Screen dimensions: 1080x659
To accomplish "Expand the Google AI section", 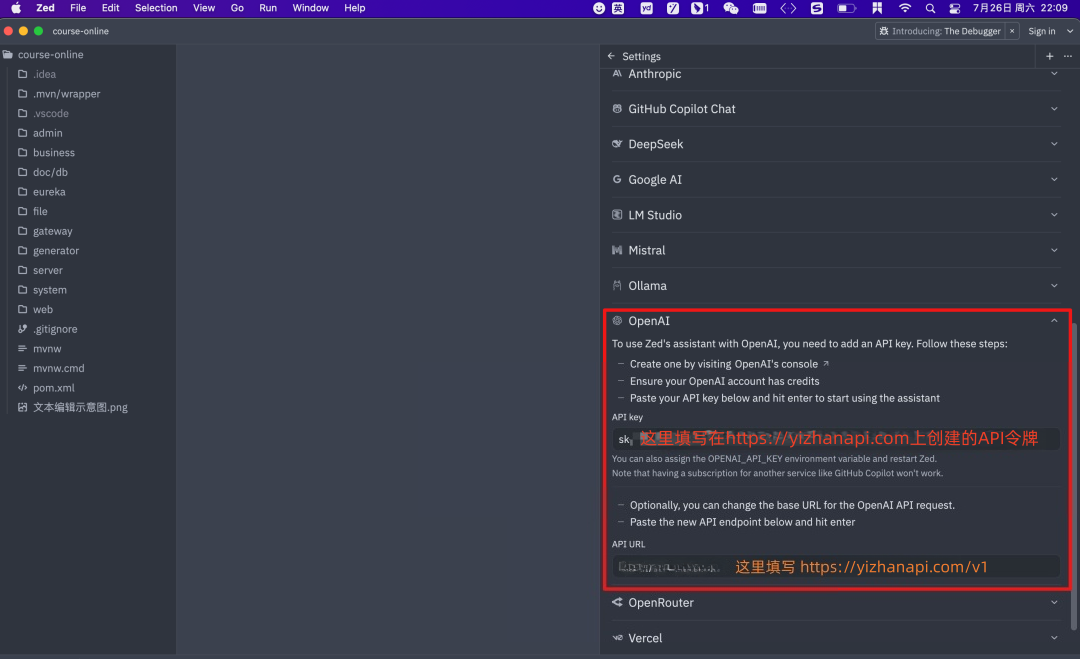I will pyautogui.click(x=1054, y=179).
